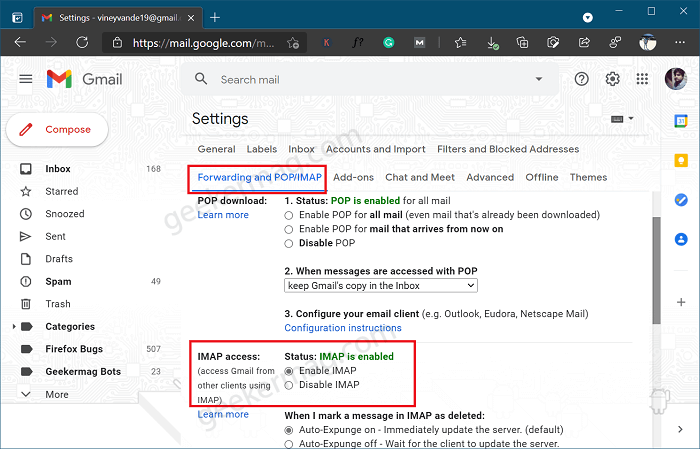Open browser downloads icon
700x449 pixels.
(x=492, y=43)
